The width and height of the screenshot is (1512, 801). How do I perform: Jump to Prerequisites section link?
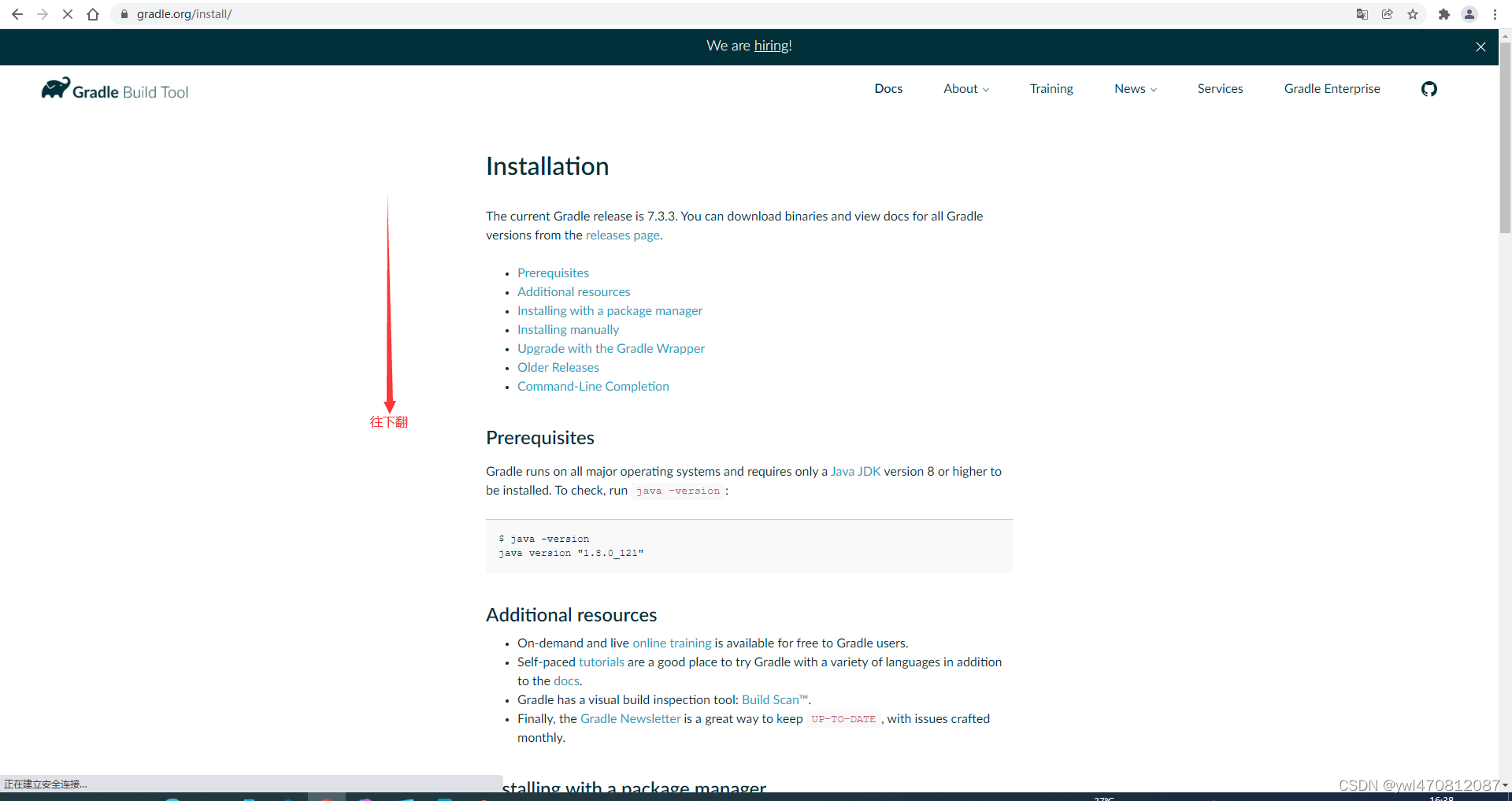[x=553, y=273]
